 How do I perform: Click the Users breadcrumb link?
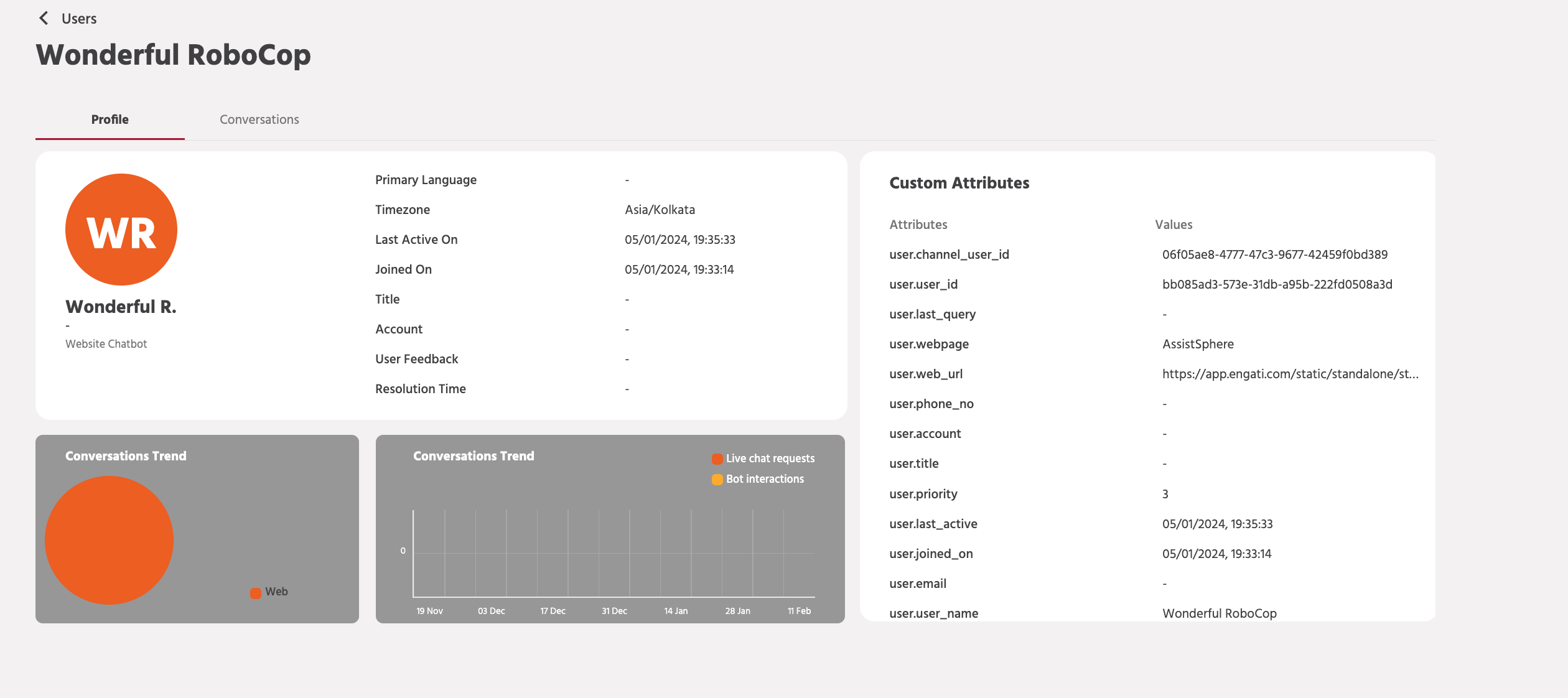click(x=78, y=18)
